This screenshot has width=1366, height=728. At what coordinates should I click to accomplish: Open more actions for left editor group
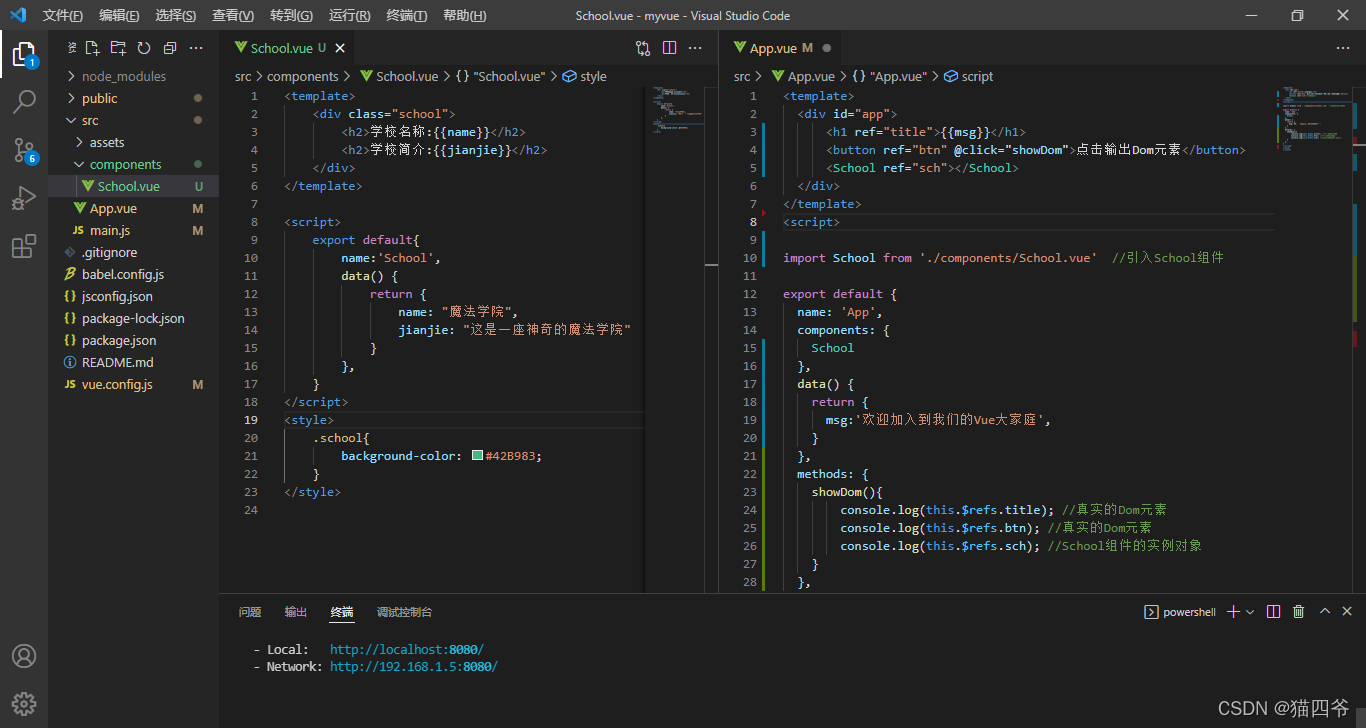click(x=696, y=48)
